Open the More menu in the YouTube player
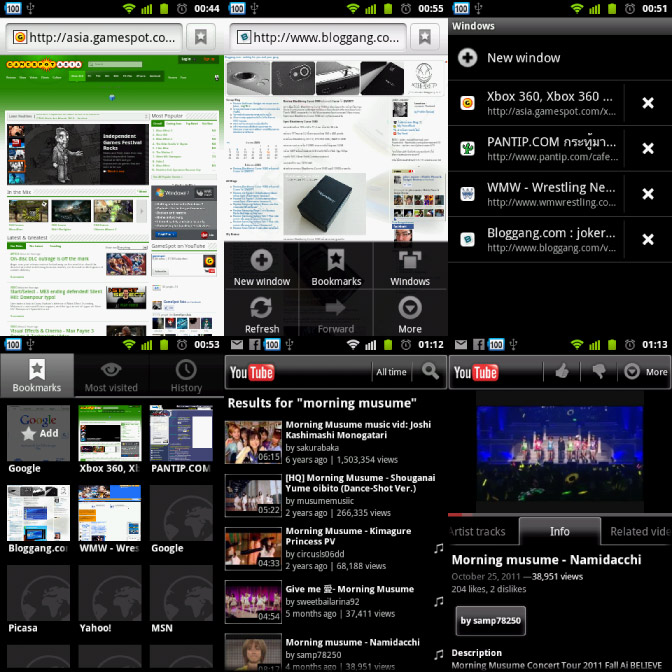Viewport: 672px width, 672px height. [x=645, y=372]
